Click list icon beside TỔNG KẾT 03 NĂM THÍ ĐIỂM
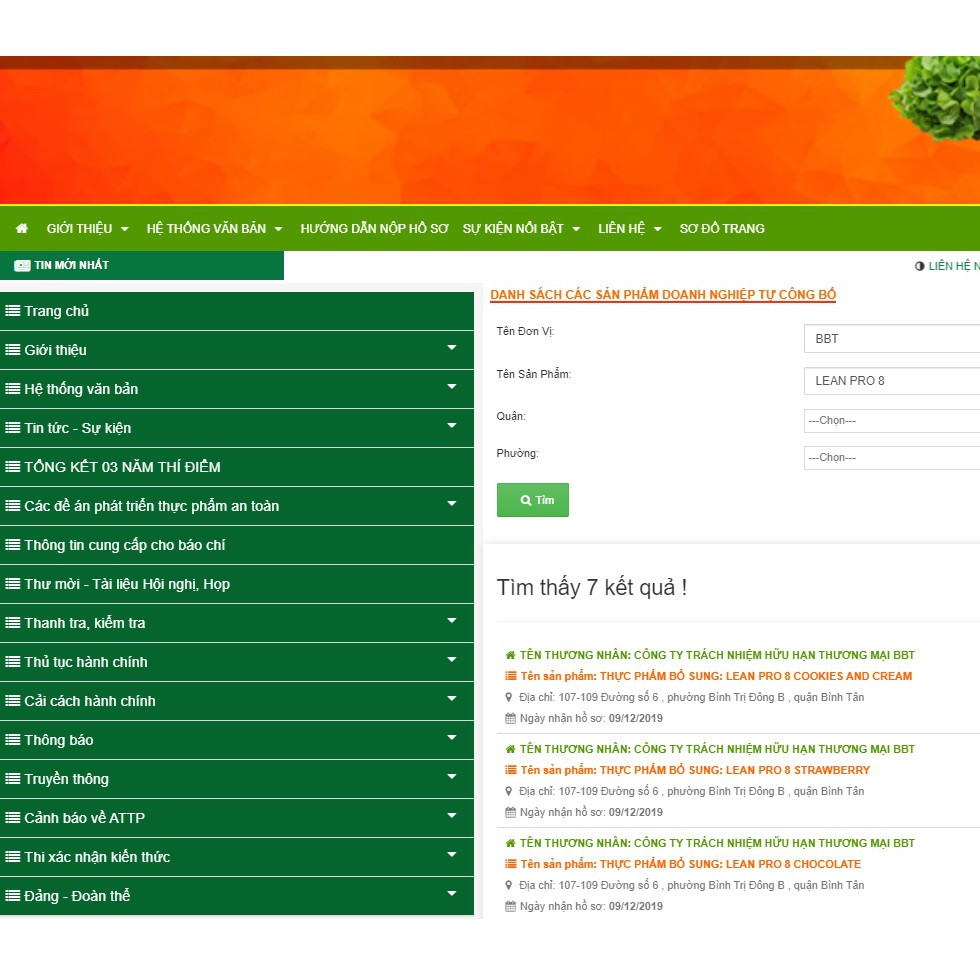 [x=13, y=467]
